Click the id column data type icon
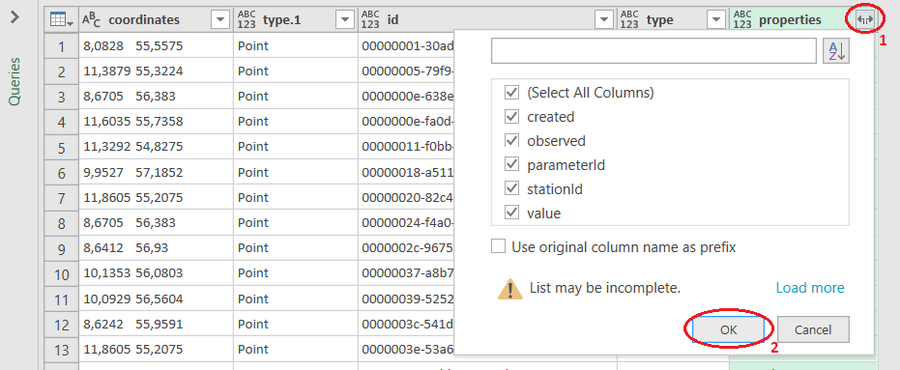The image size is (900, 370). (x=371, y=20)
